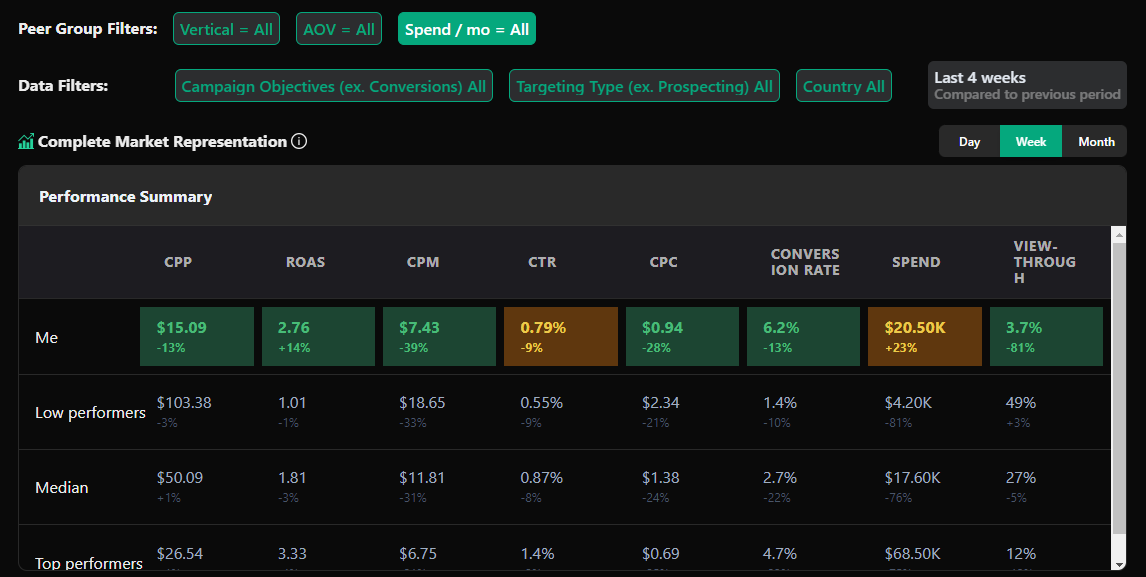The height and width of the screenshot is (577, 1146).
Task: Expand the Spend / mo = All filter
Action: coord(467,29)
